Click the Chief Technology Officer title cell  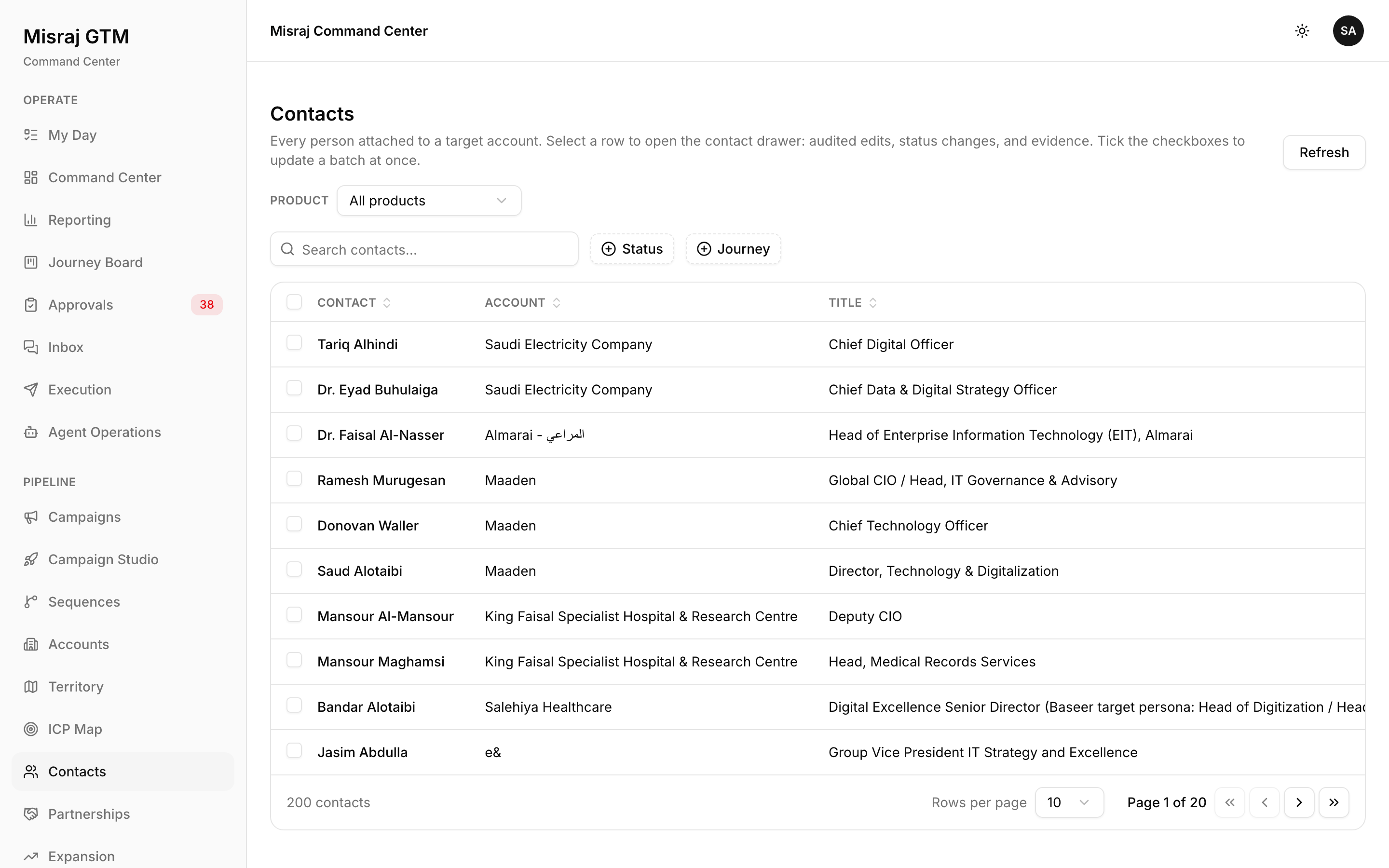tap(908, 526)
